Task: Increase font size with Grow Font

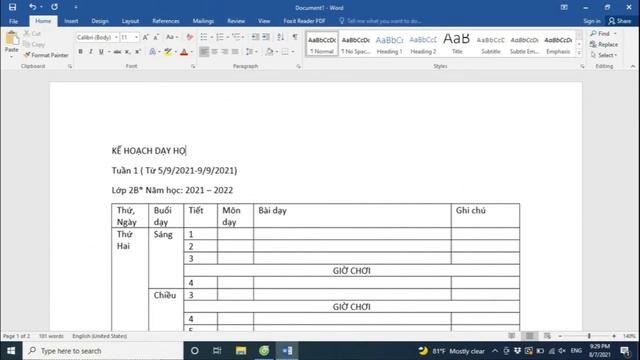Action: pos(146,37)
